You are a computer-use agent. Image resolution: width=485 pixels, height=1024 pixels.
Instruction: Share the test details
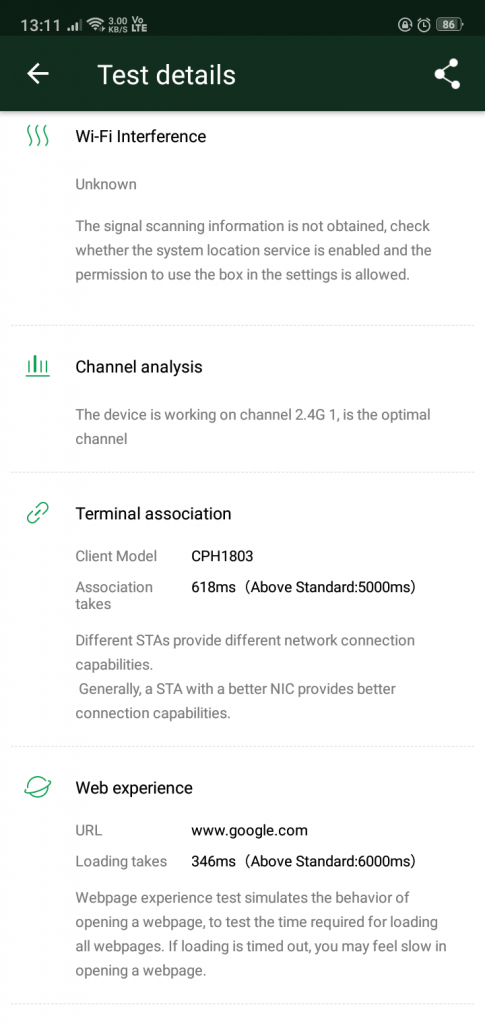pyautogui.click(x=447, y=74)
